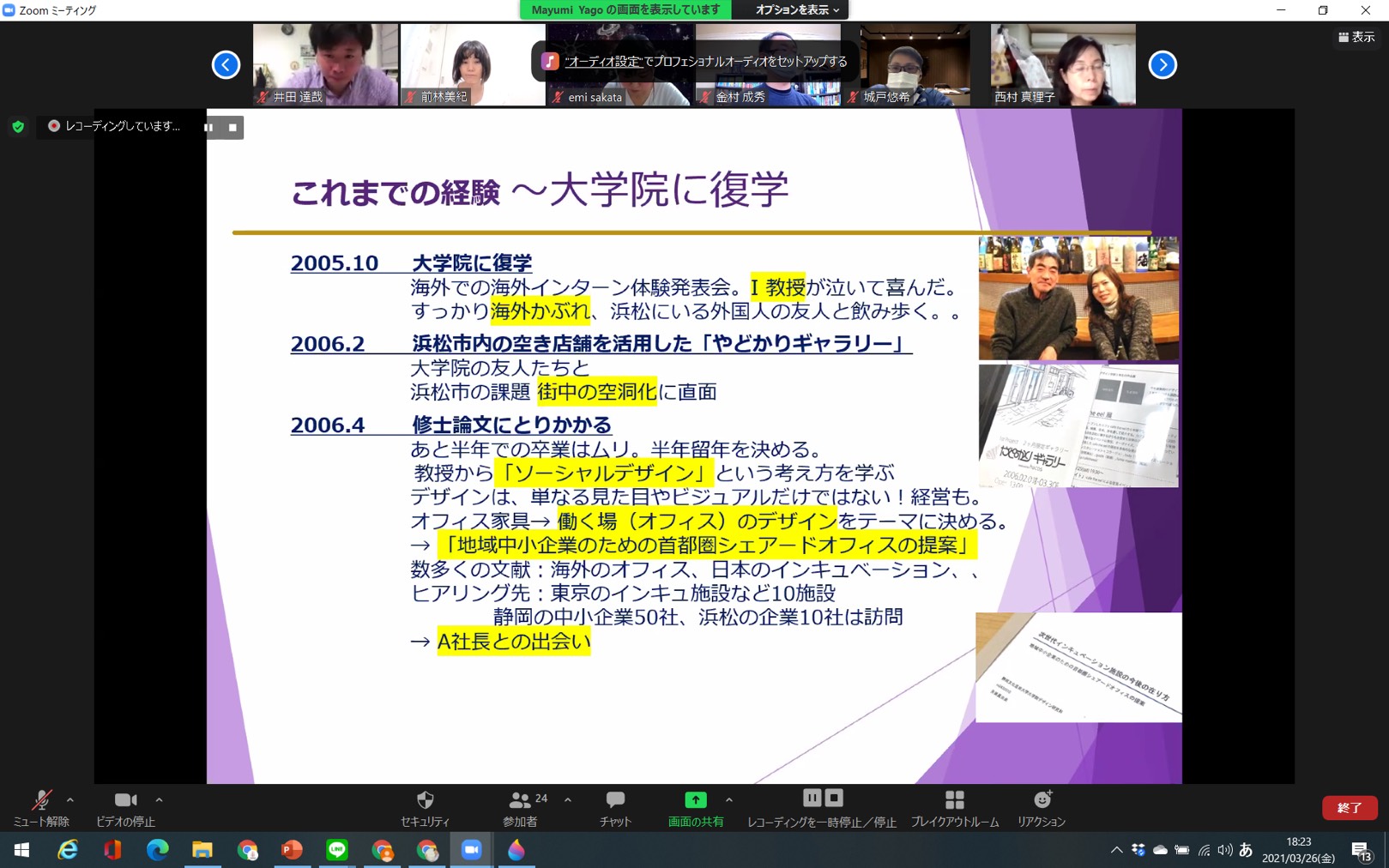Viewport: 1389px width, 868px height.
Task: Pause recording in the top-left indicator
Action: click(208, 128)
